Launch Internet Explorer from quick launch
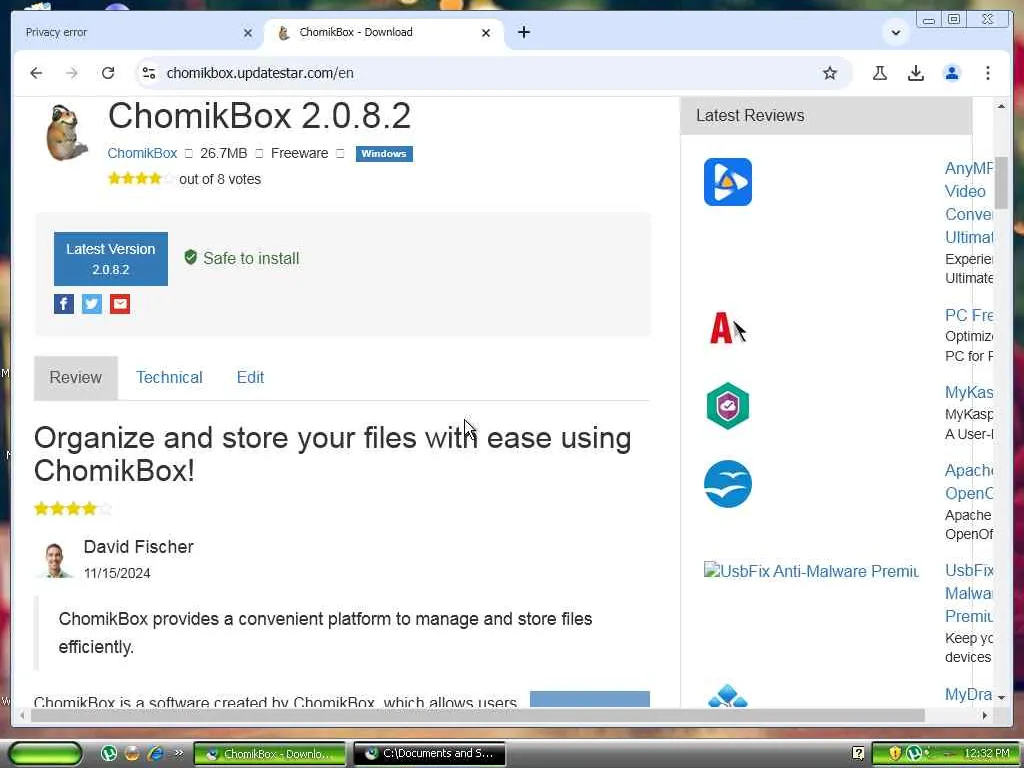This screenshot has width=1024, height=768. pos(155,754)
